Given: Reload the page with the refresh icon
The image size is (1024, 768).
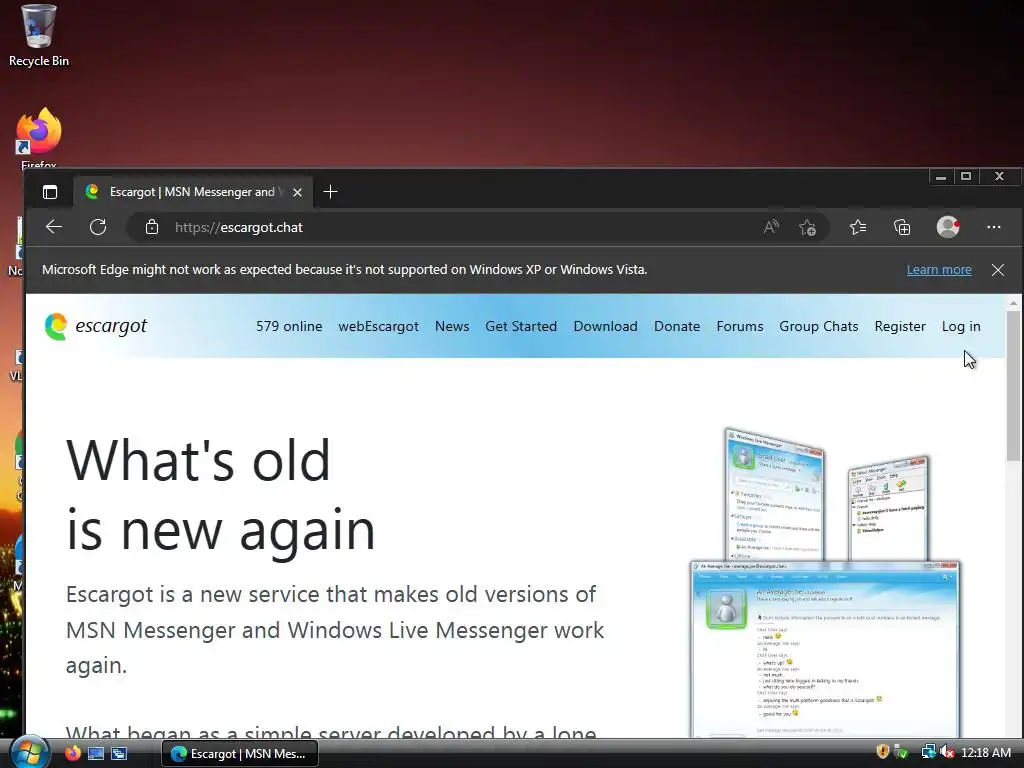Looking at the screenshot, I should pyautogui.click(x=98, y=227).
